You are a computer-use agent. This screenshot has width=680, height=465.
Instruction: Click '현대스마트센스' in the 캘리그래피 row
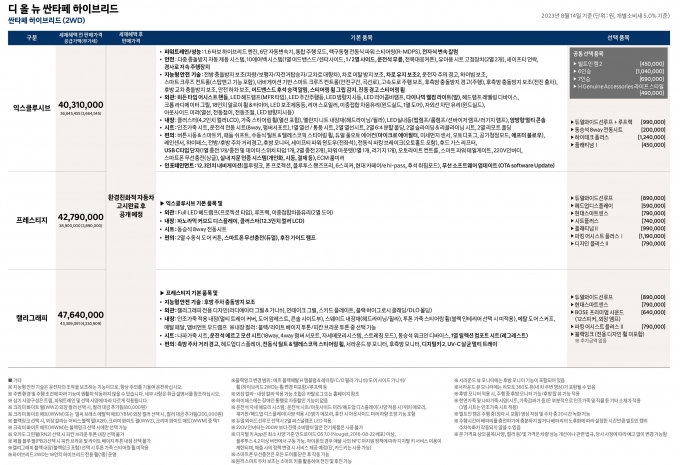pos(589,305)
